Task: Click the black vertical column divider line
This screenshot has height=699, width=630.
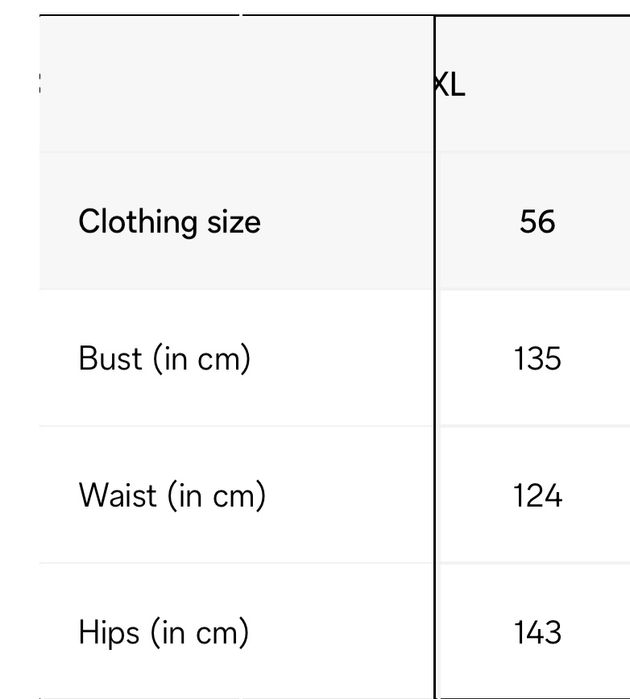Action: [435, 400]
